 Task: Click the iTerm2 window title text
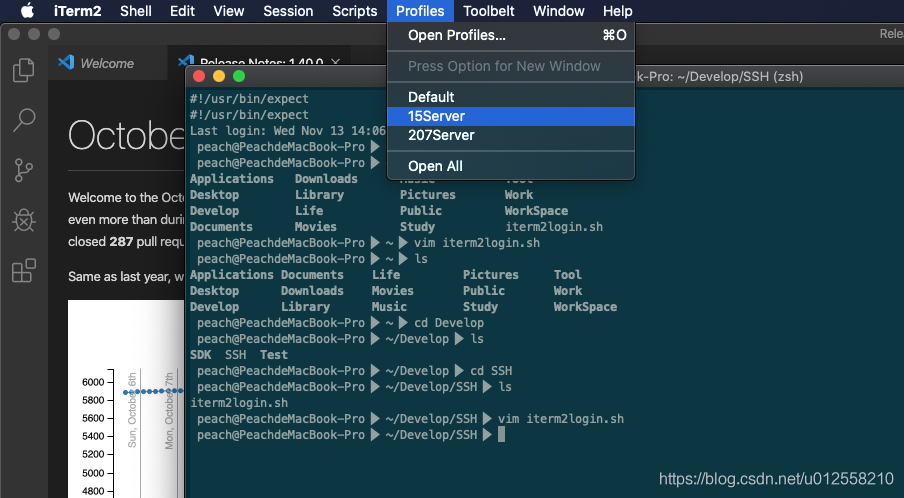pos(719,76)
